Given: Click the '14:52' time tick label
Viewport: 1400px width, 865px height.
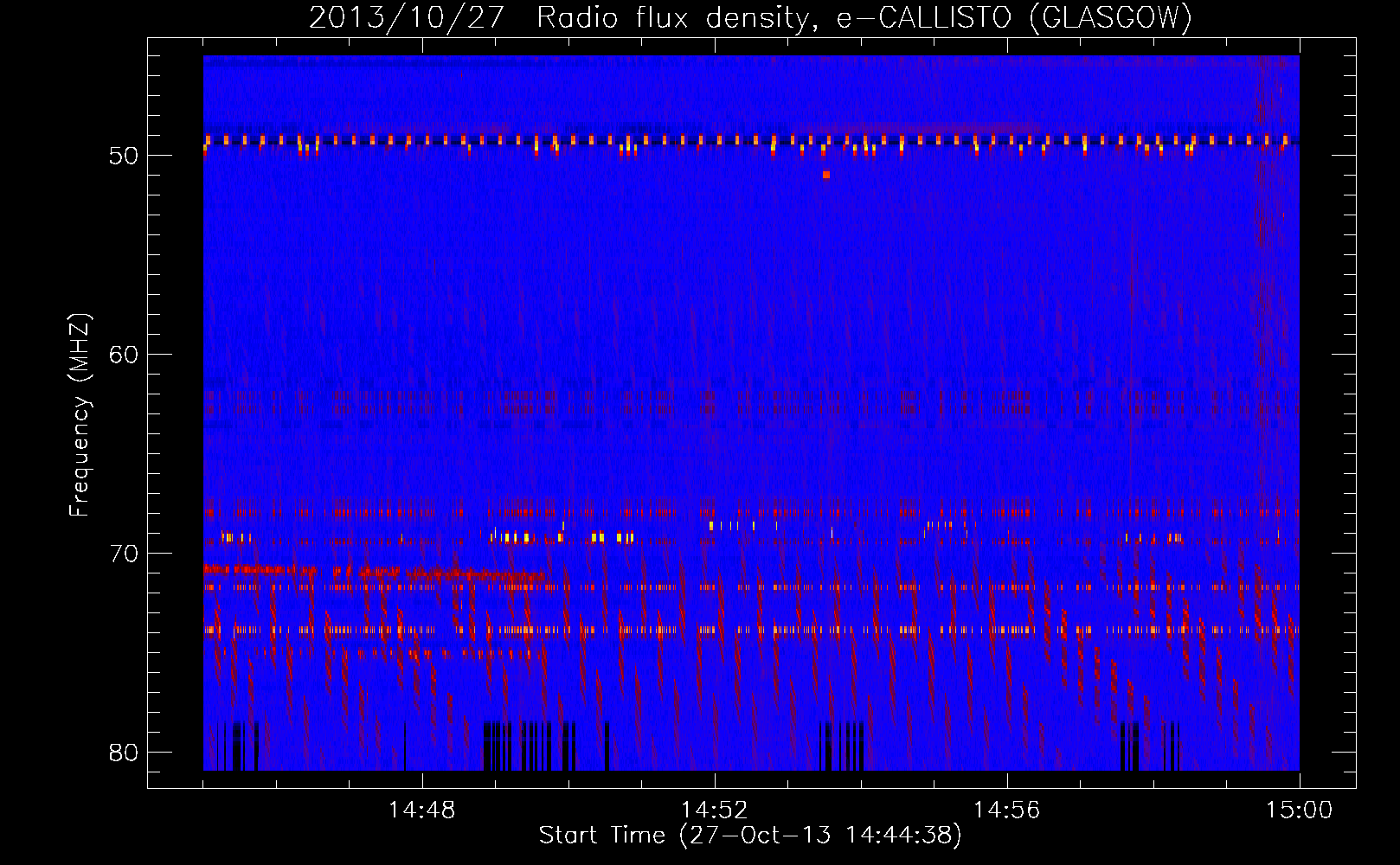Looking at the screenshot, I should pos(715,811).
